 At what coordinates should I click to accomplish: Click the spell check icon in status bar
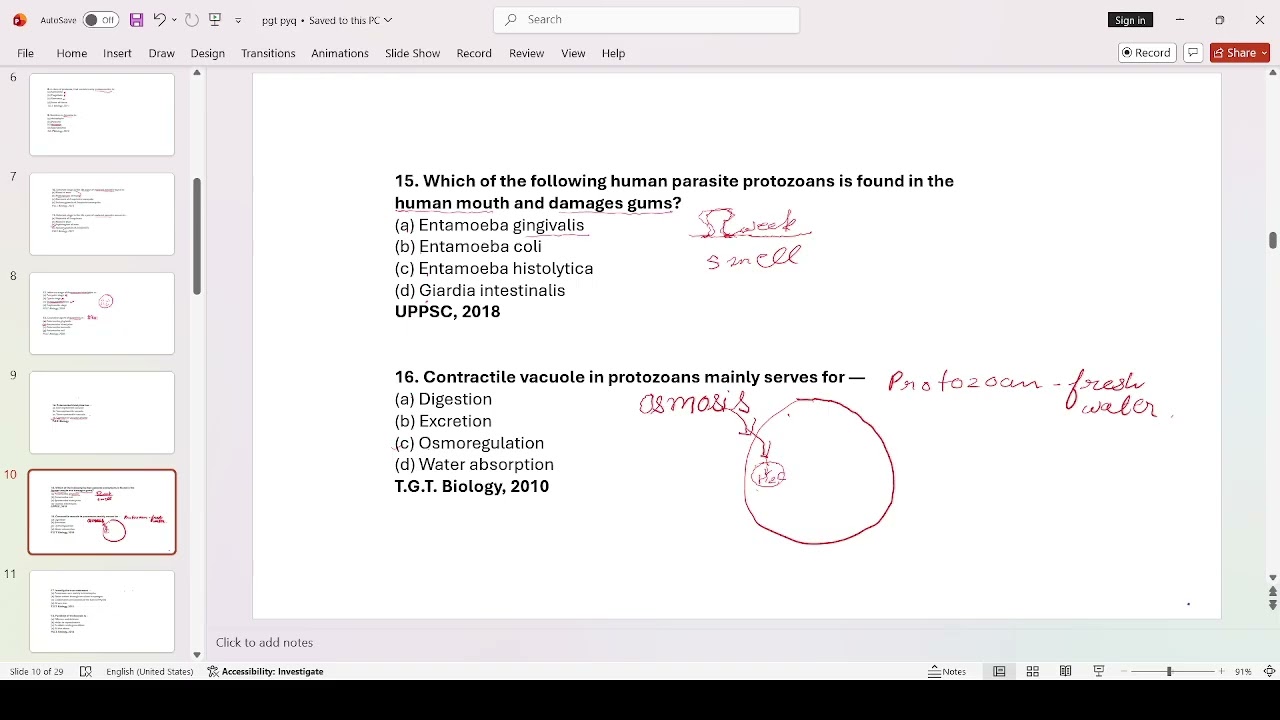click(86, 671)
